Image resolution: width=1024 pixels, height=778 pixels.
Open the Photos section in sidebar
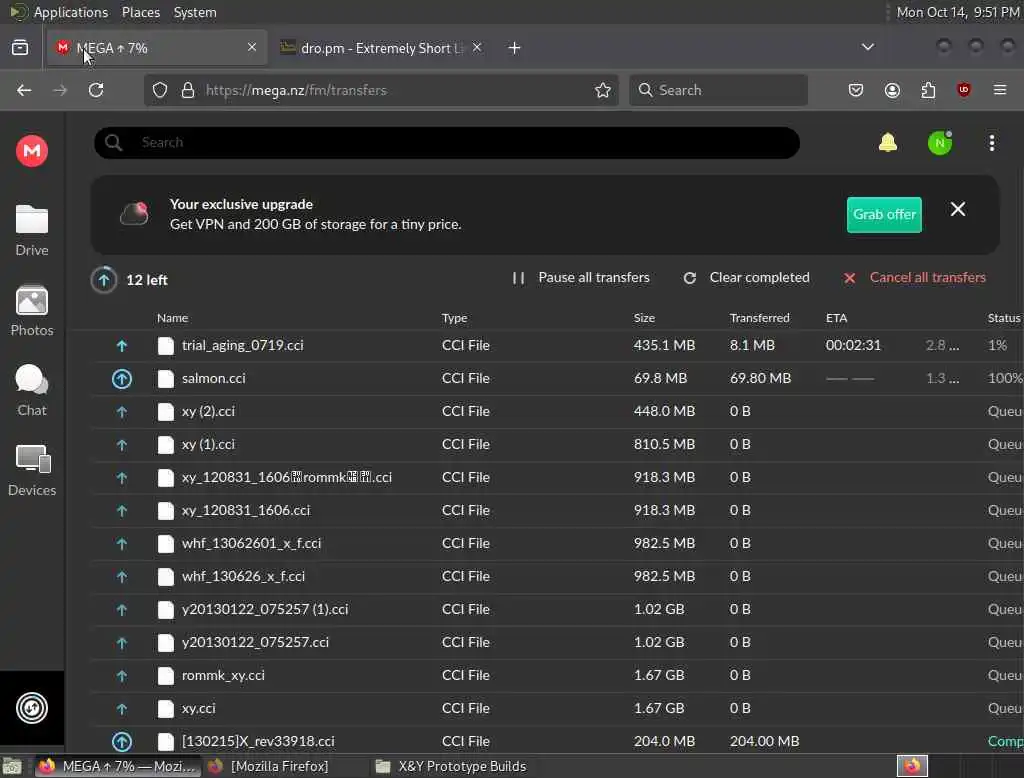[x=31, y=311]
